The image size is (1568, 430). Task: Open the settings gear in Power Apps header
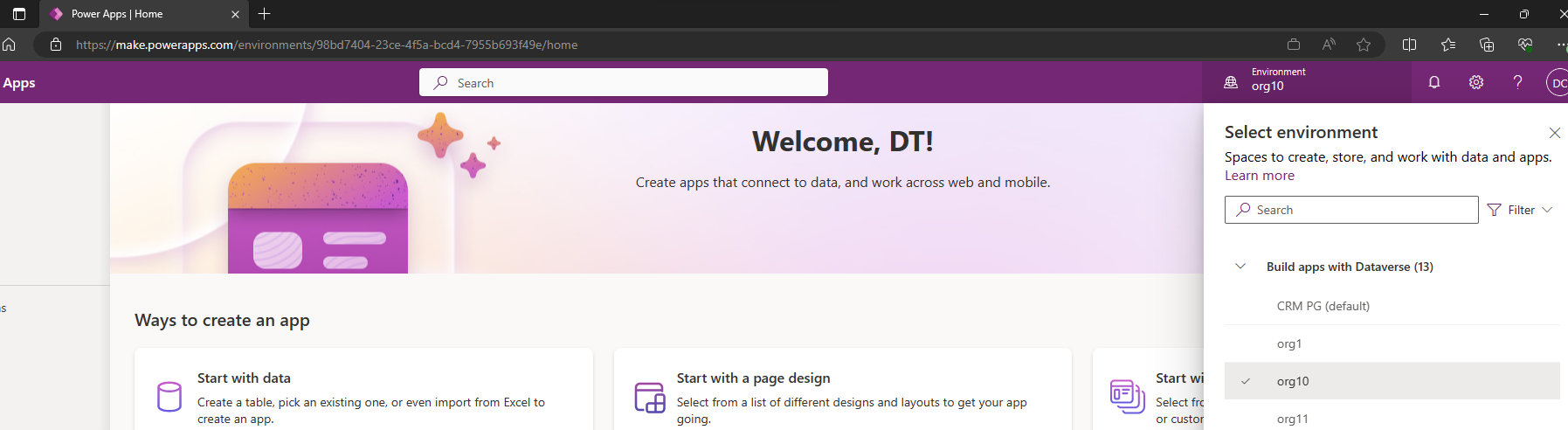1476,82
